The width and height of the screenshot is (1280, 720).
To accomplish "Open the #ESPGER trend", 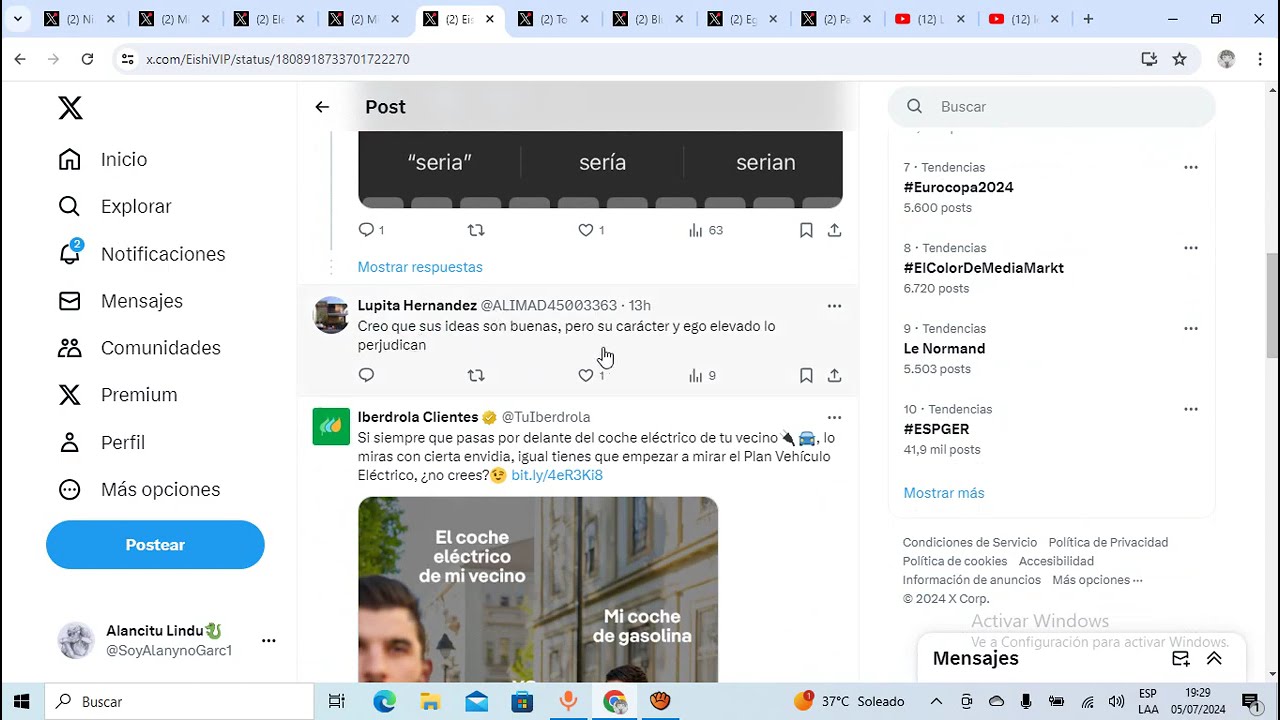I will click(x=936, y=429).
